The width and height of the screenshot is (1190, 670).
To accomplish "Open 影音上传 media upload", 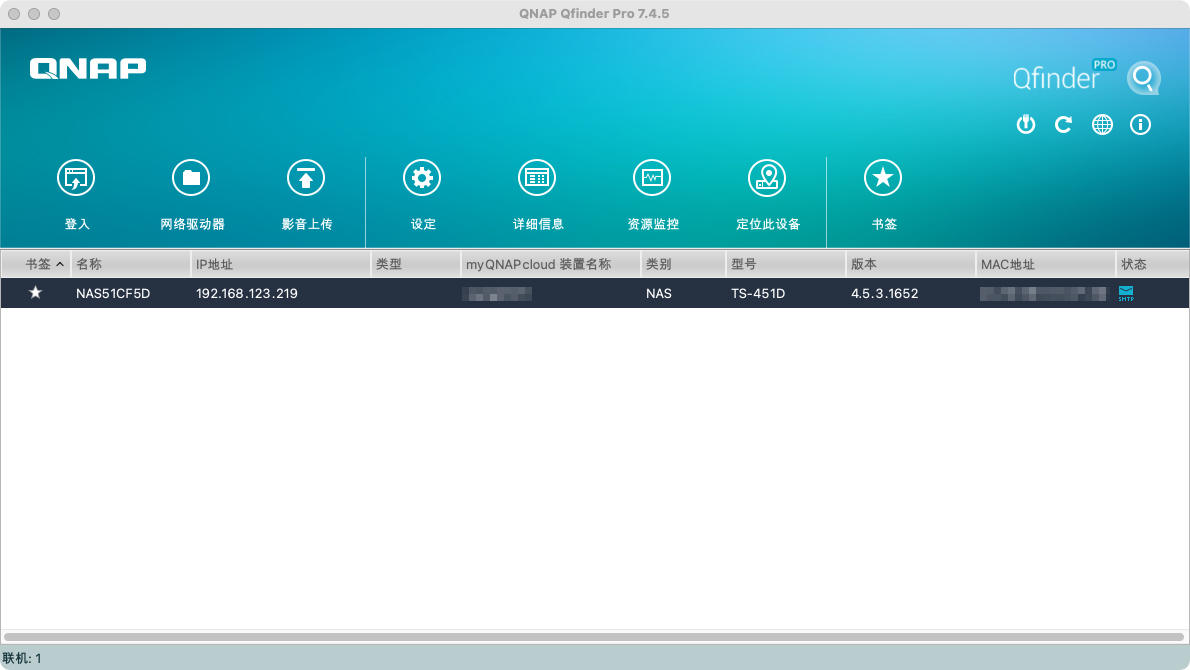I will tap(306, 177).
